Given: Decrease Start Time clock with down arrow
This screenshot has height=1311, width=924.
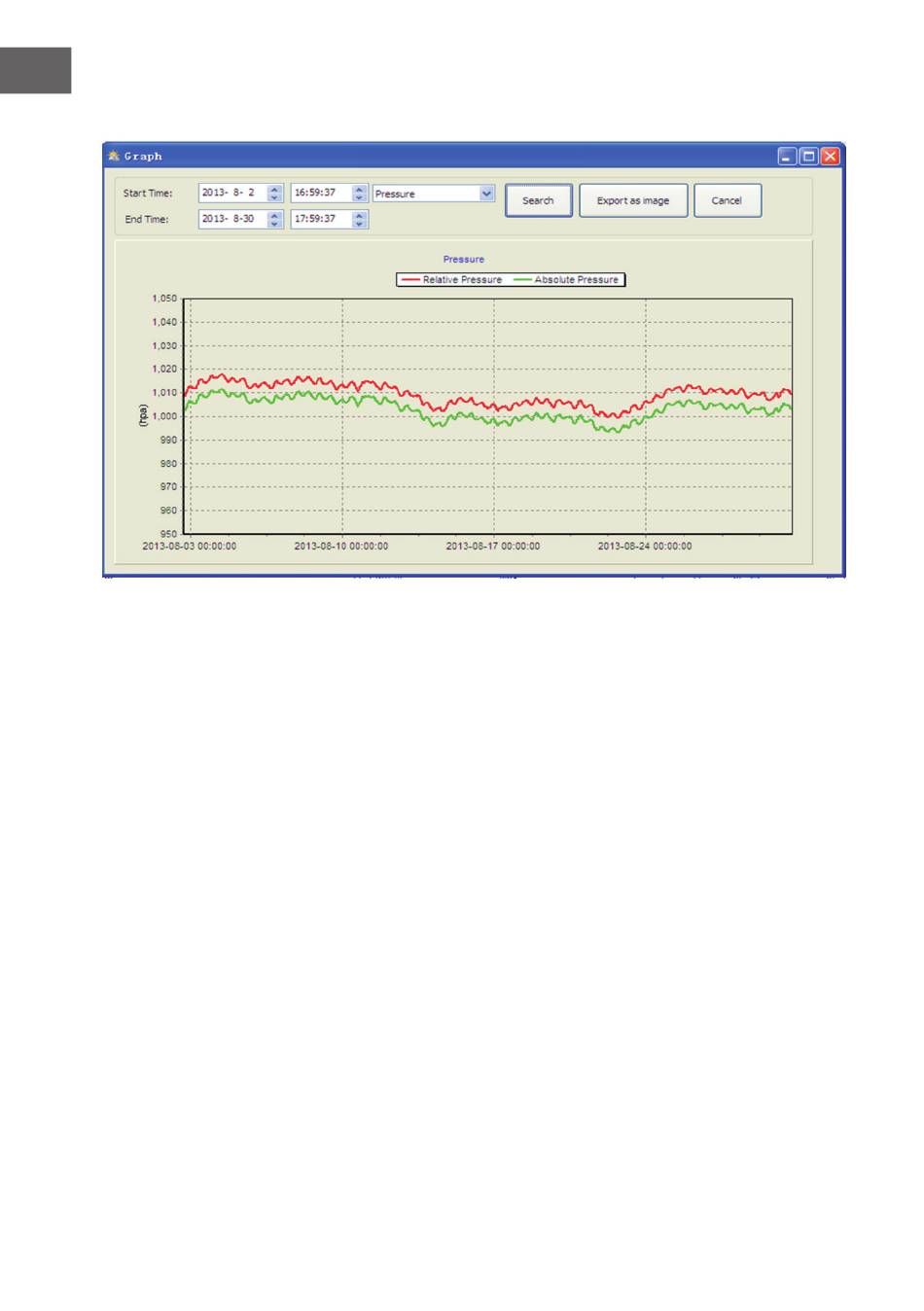Looking at the screenshot, I should pyautogui.click(x=360, y=197).
